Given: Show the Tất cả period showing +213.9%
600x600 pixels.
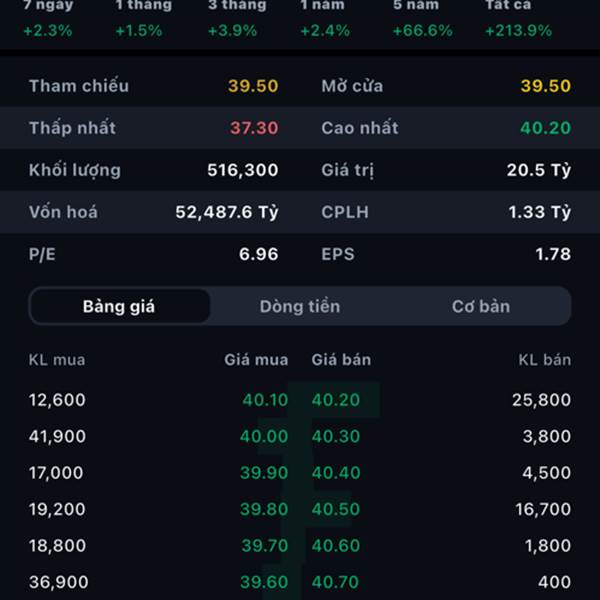Looking at the screenshot, I should [x=518, y=18].
